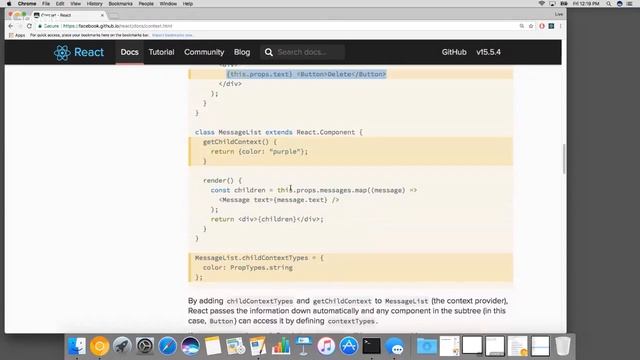Open Launchpad rocket icon in dock
The image size is (640, 360).
click(122, 346)
